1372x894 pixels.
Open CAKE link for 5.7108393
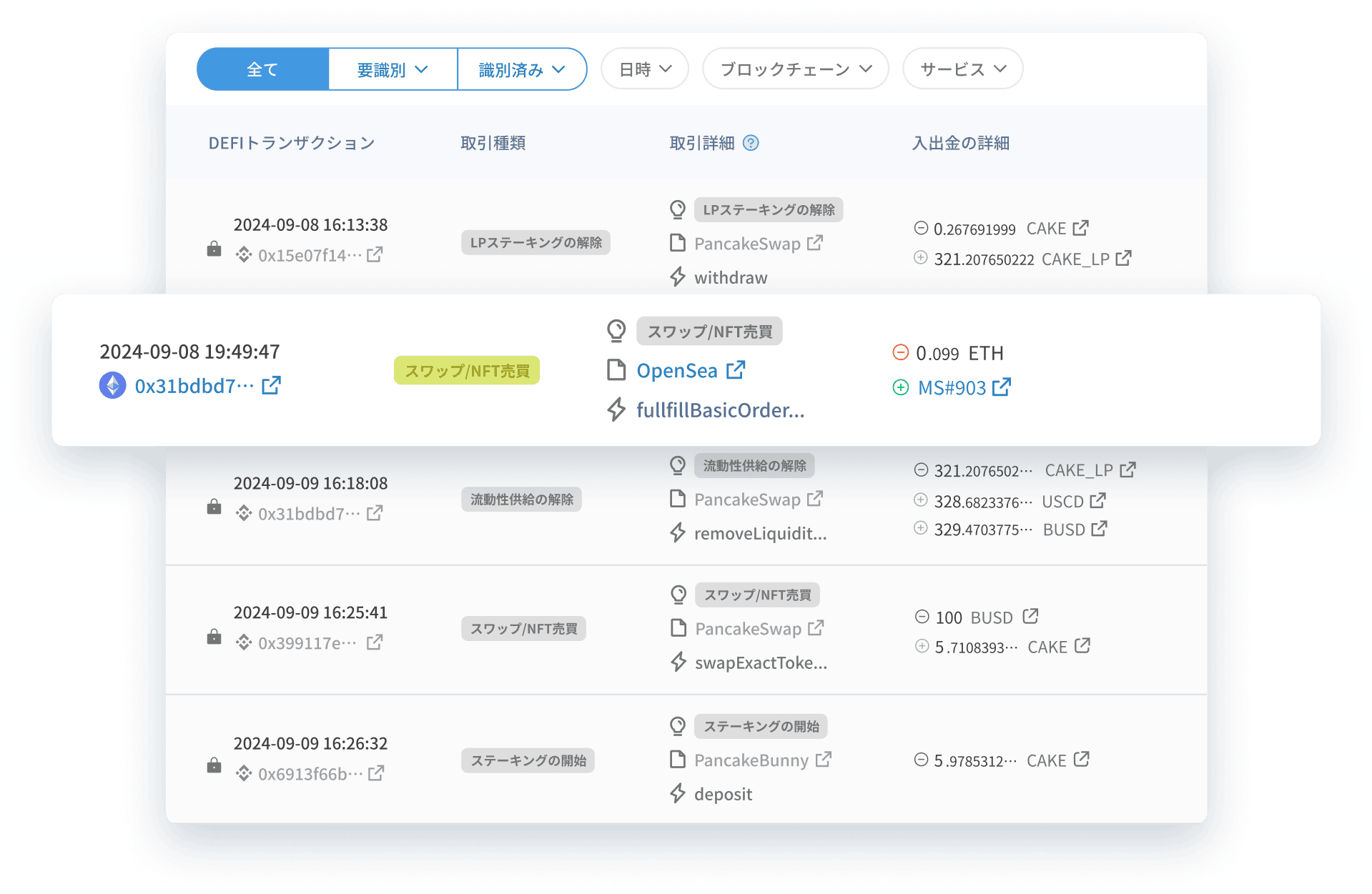(x=1082, y=646)
